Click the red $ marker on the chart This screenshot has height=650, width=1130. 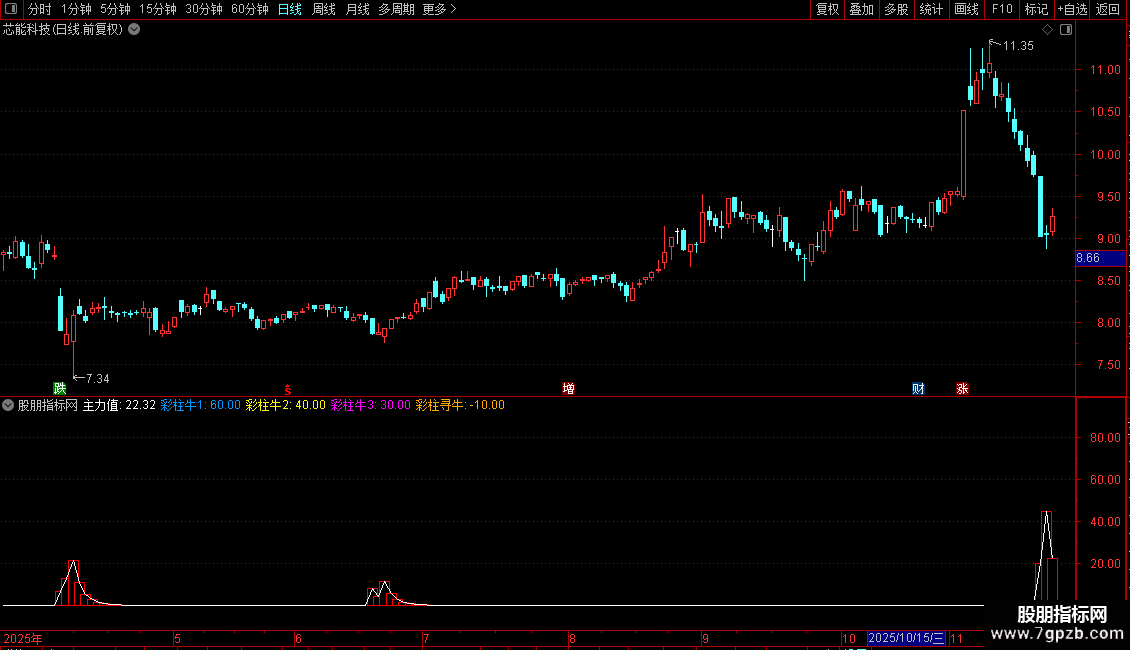(x=288, y=389)
